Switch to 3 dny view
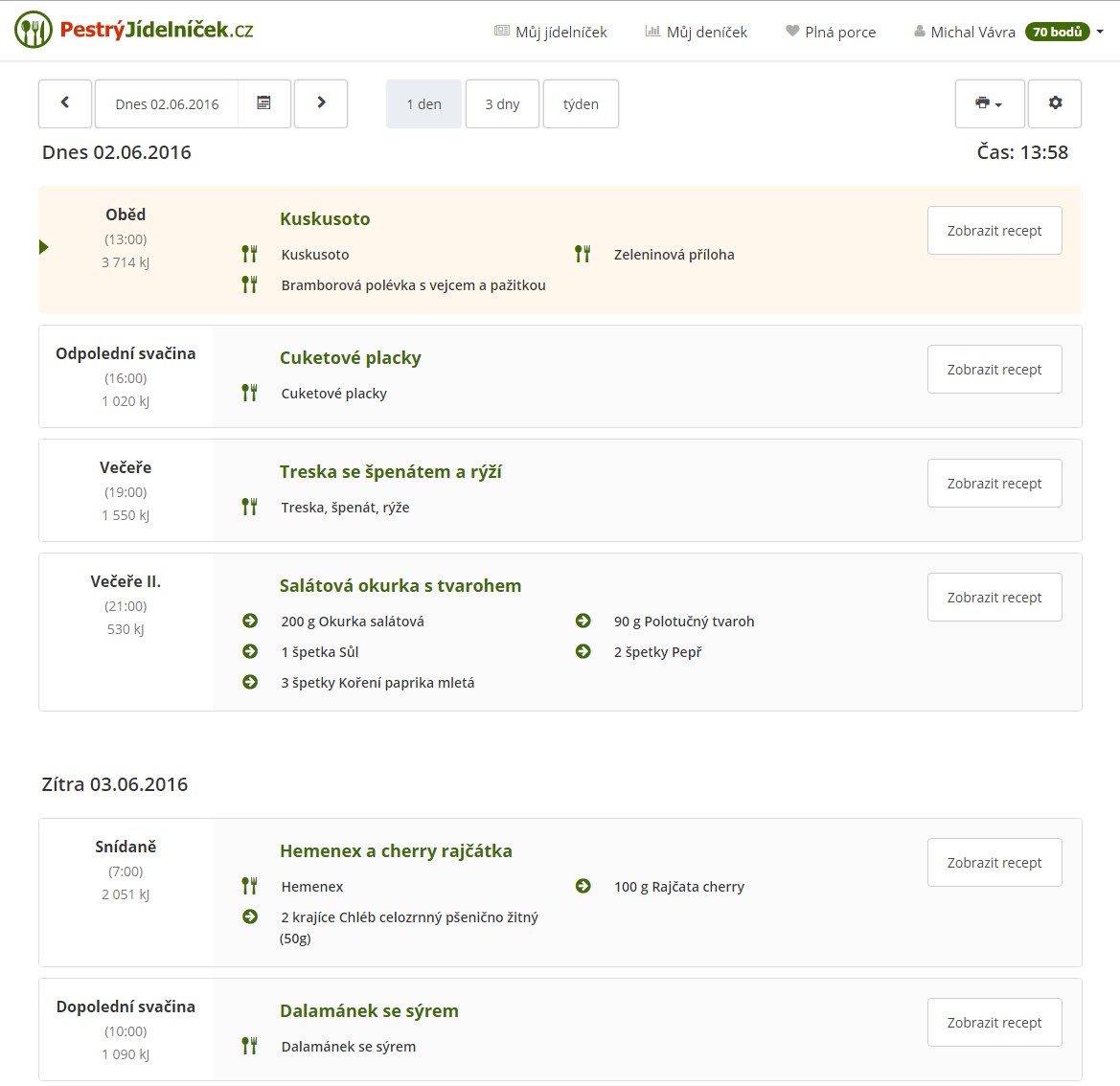This screenshot has height=1086, width=1120. coord(502,103)
